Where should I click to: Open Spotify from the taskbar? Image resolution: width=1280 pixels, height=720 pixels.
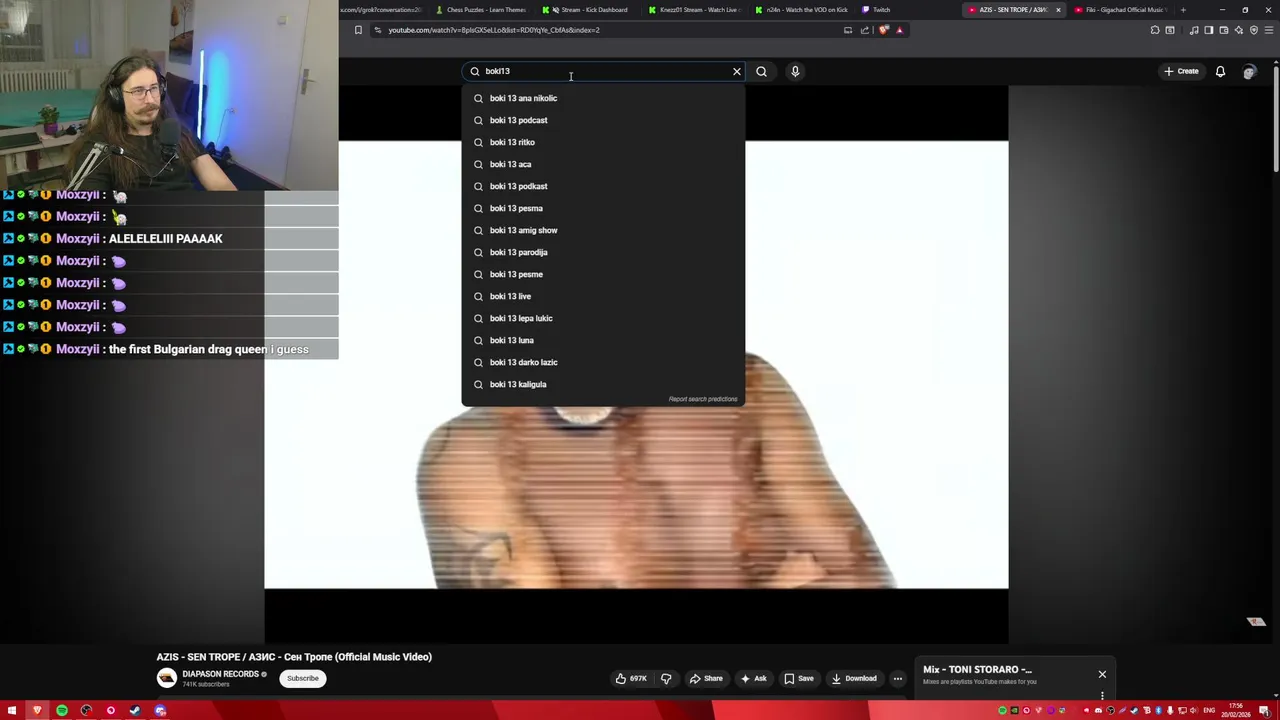62,710
